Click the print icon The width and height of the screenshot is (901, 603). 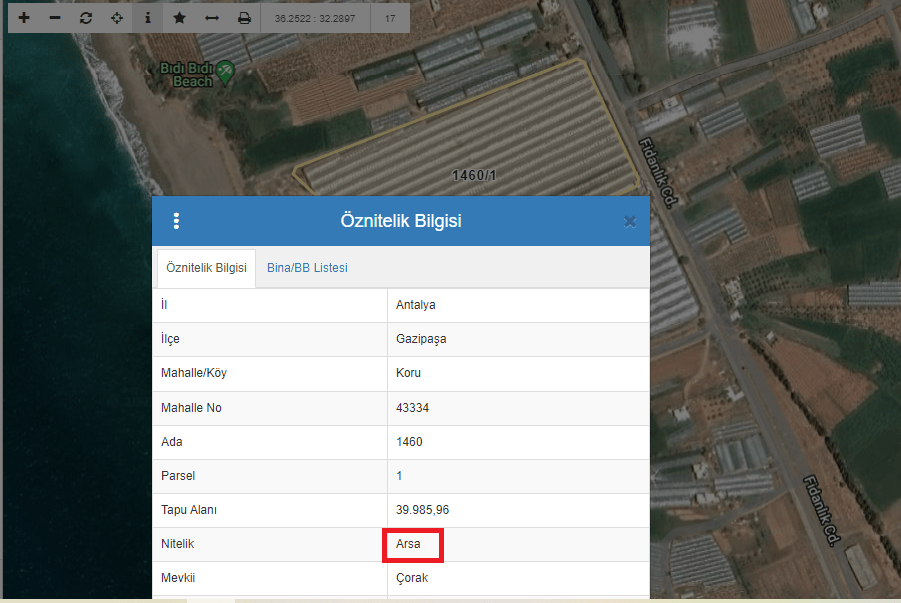pos(244,18)
